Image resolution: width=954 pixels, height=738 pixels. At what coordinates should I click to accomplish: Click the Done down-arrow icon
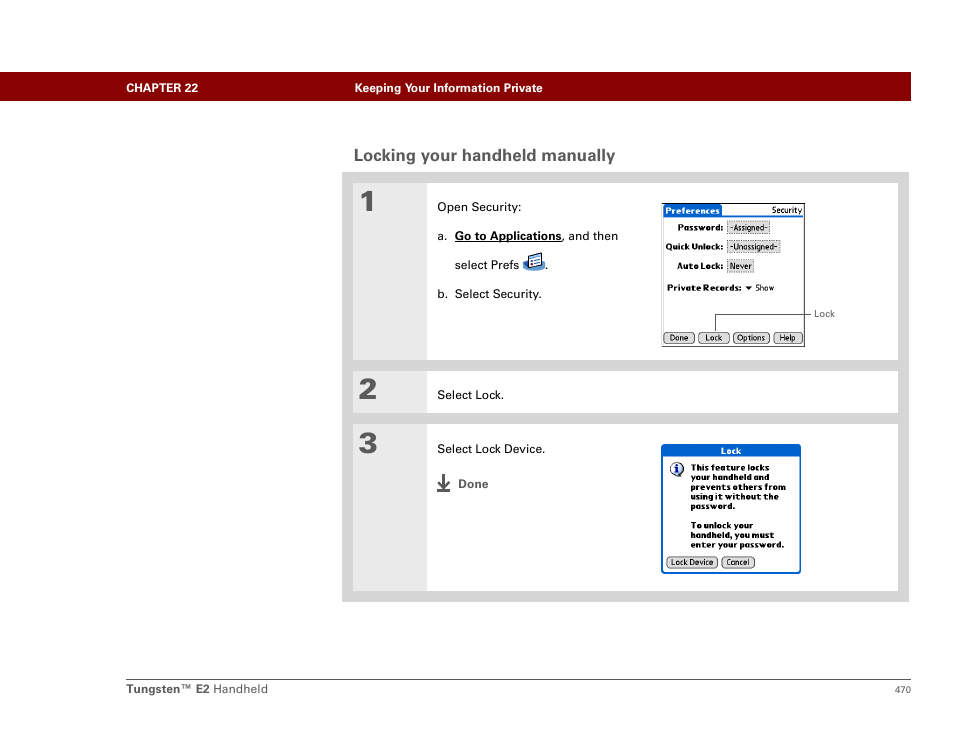click(x=444, y=484)
